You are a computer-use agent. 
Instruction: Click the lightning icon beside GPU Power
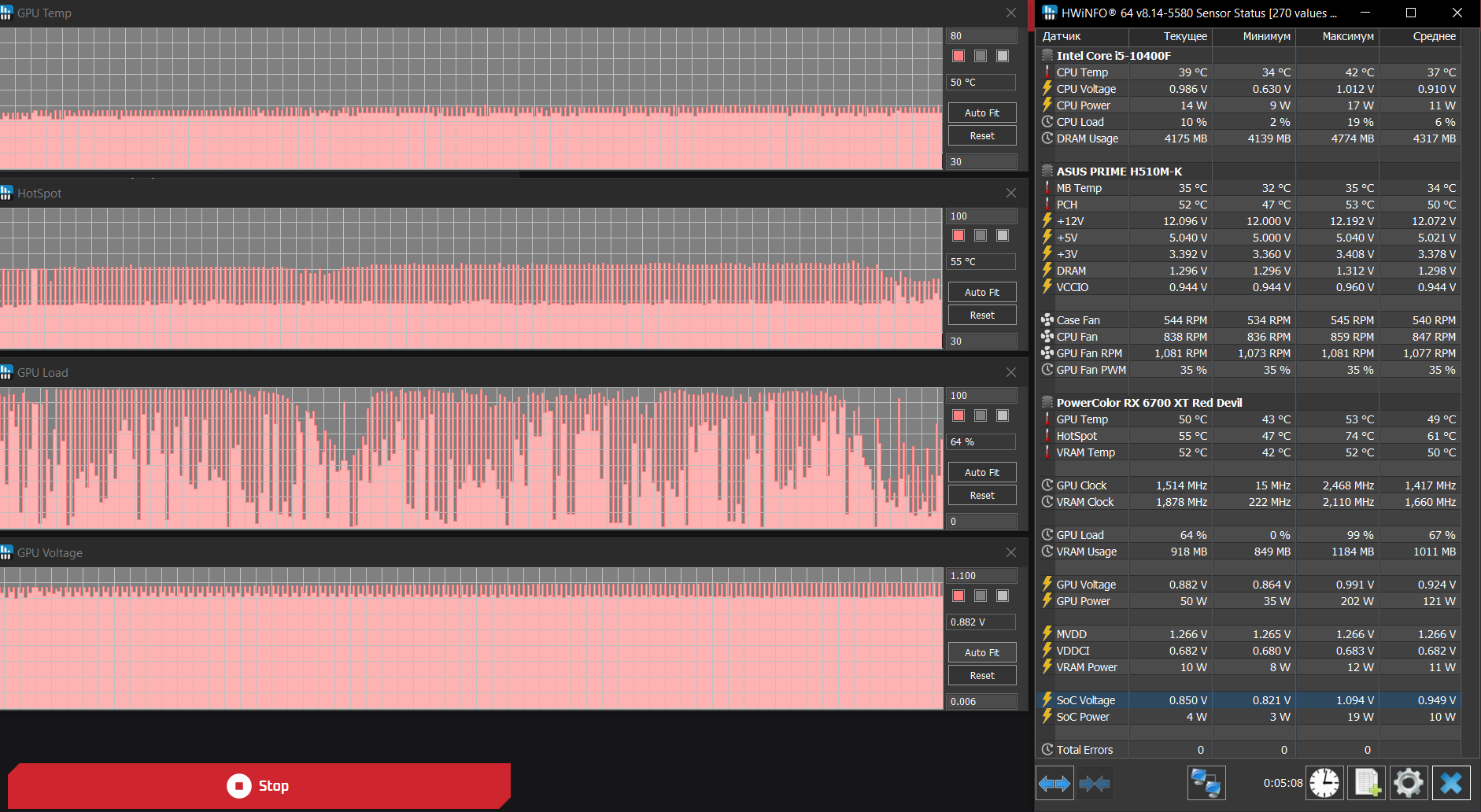click(1047, 601)
